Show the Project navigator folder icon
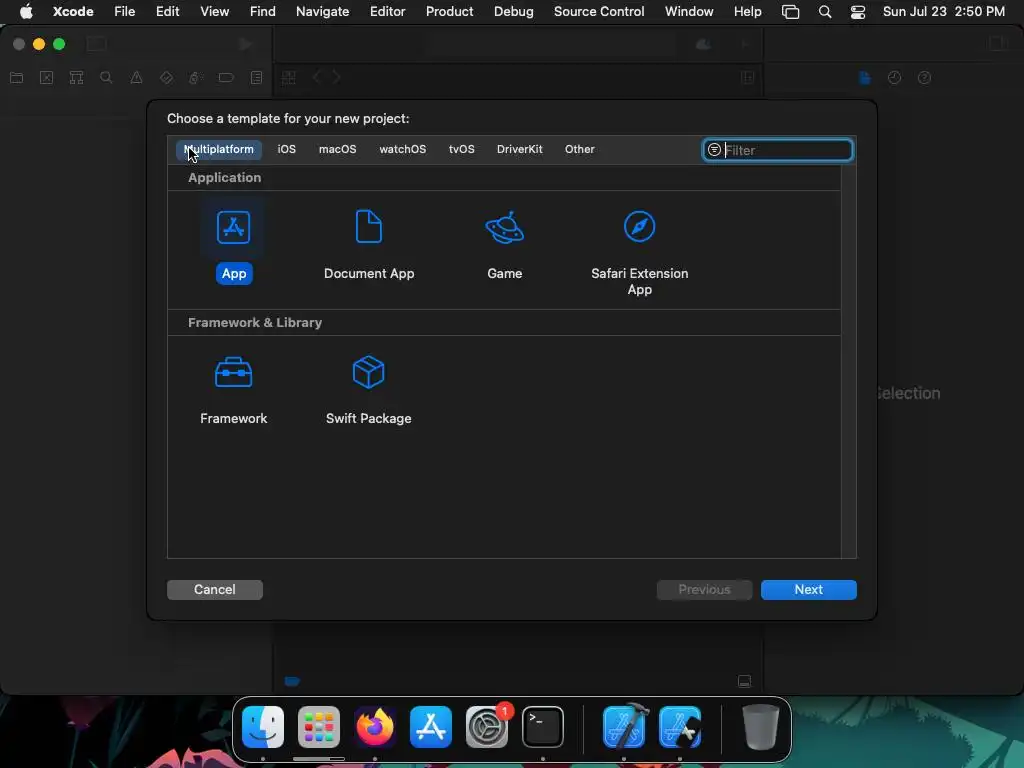Image resolution: width=1024 pixels, height=768 pixels. coord(16,78)
